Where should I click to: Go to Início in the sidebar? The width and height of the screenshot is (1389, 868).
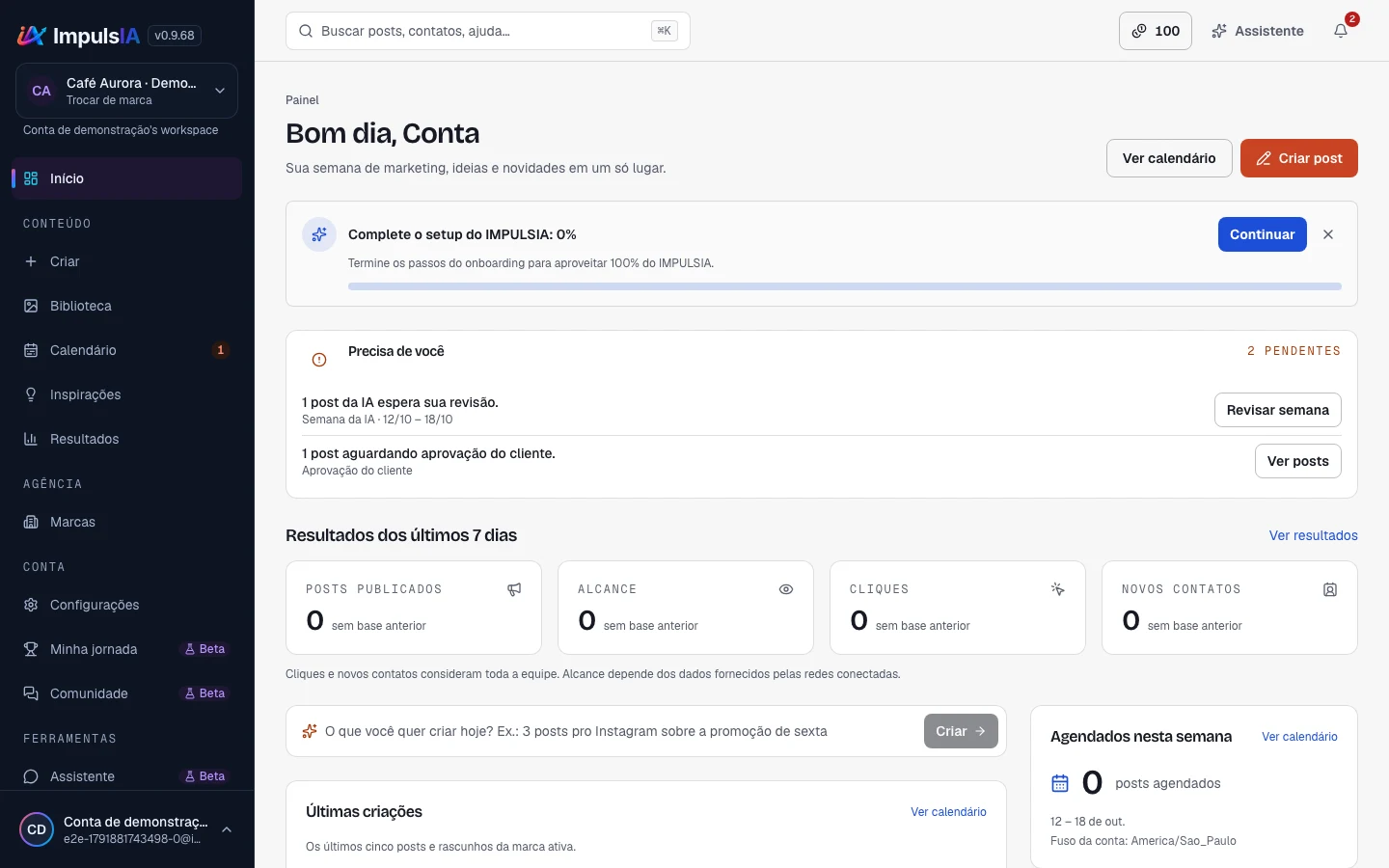pyautogui.click(x=126, y=178)
